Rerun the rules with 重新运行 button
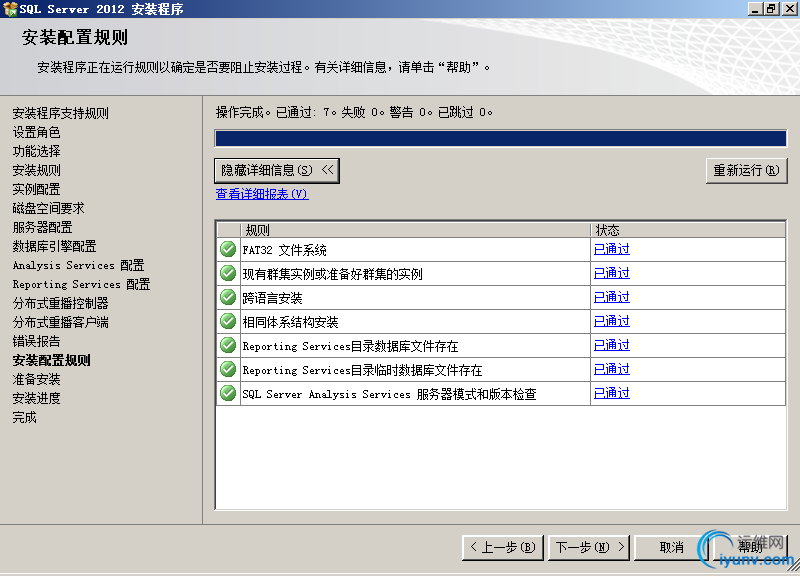 click(746, 170)
